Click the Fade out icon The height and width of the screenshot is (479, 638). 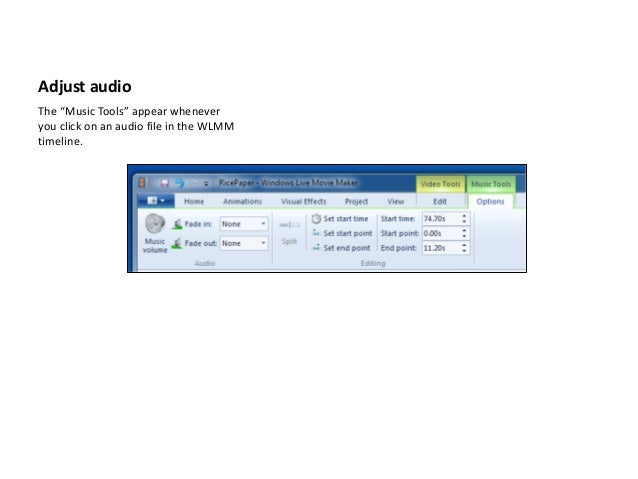click(x=177, y=243)
